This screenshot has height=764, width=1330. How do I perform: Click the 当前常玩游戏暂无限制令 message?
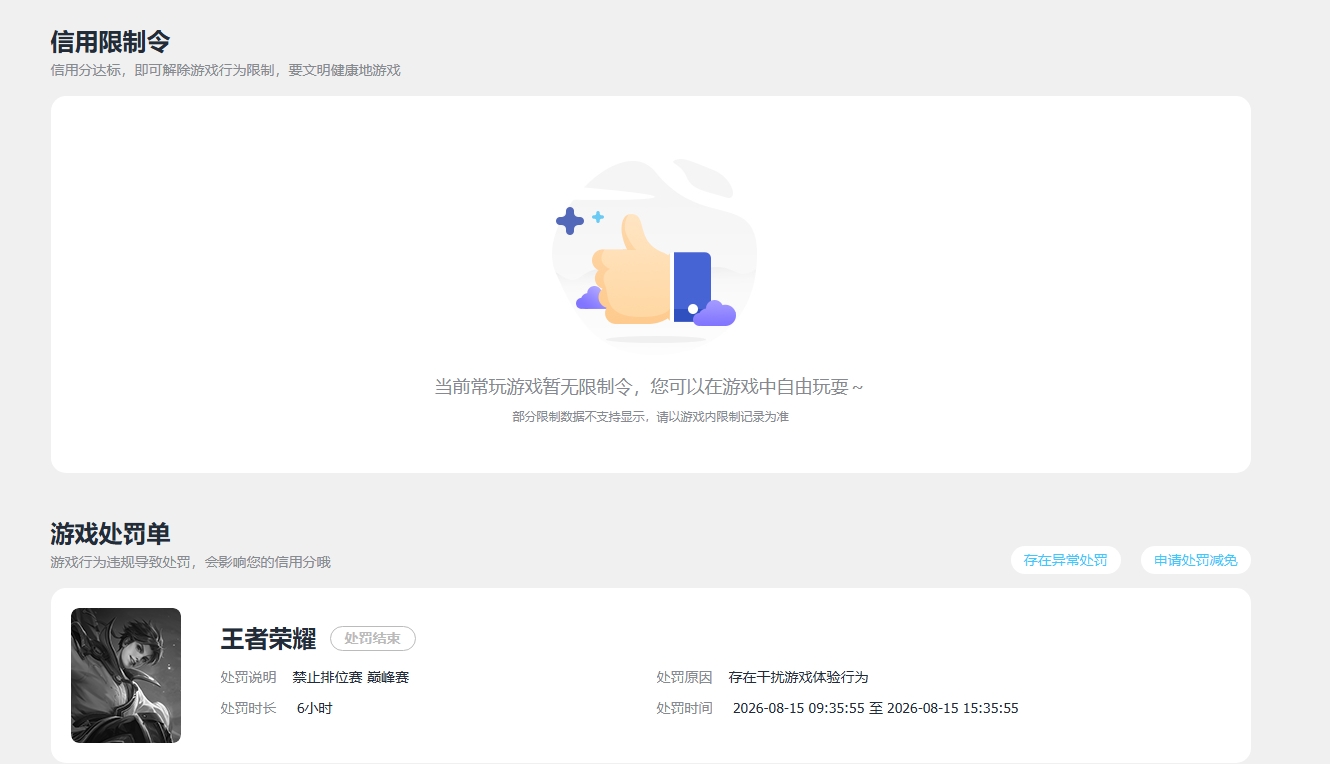(649, 386)
